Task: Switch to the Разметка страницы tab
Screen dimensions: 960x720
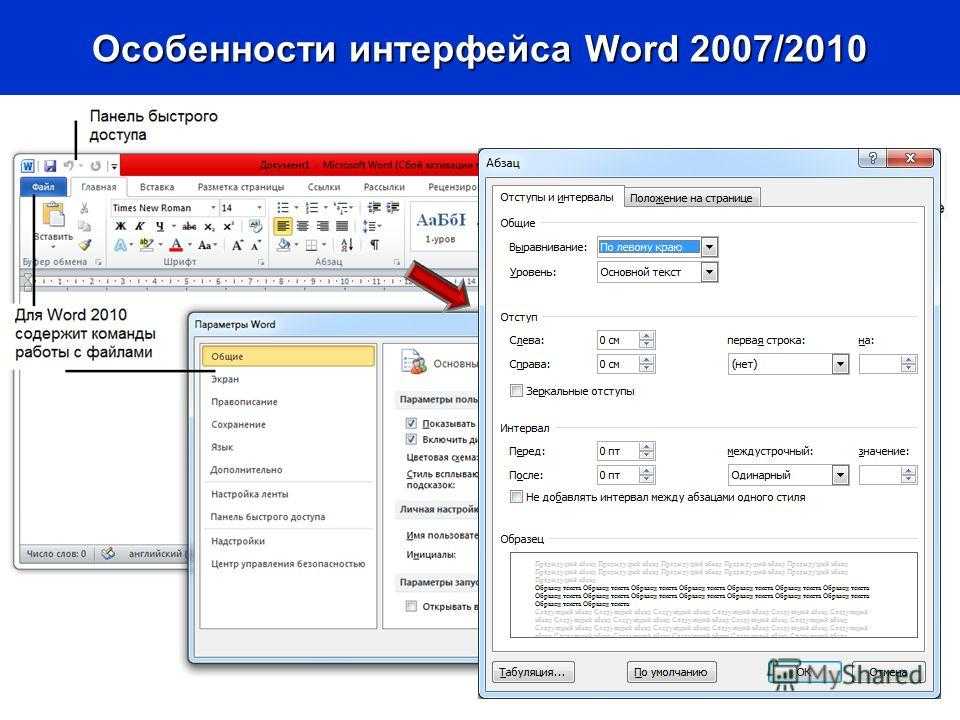Action: pos(241,187)
